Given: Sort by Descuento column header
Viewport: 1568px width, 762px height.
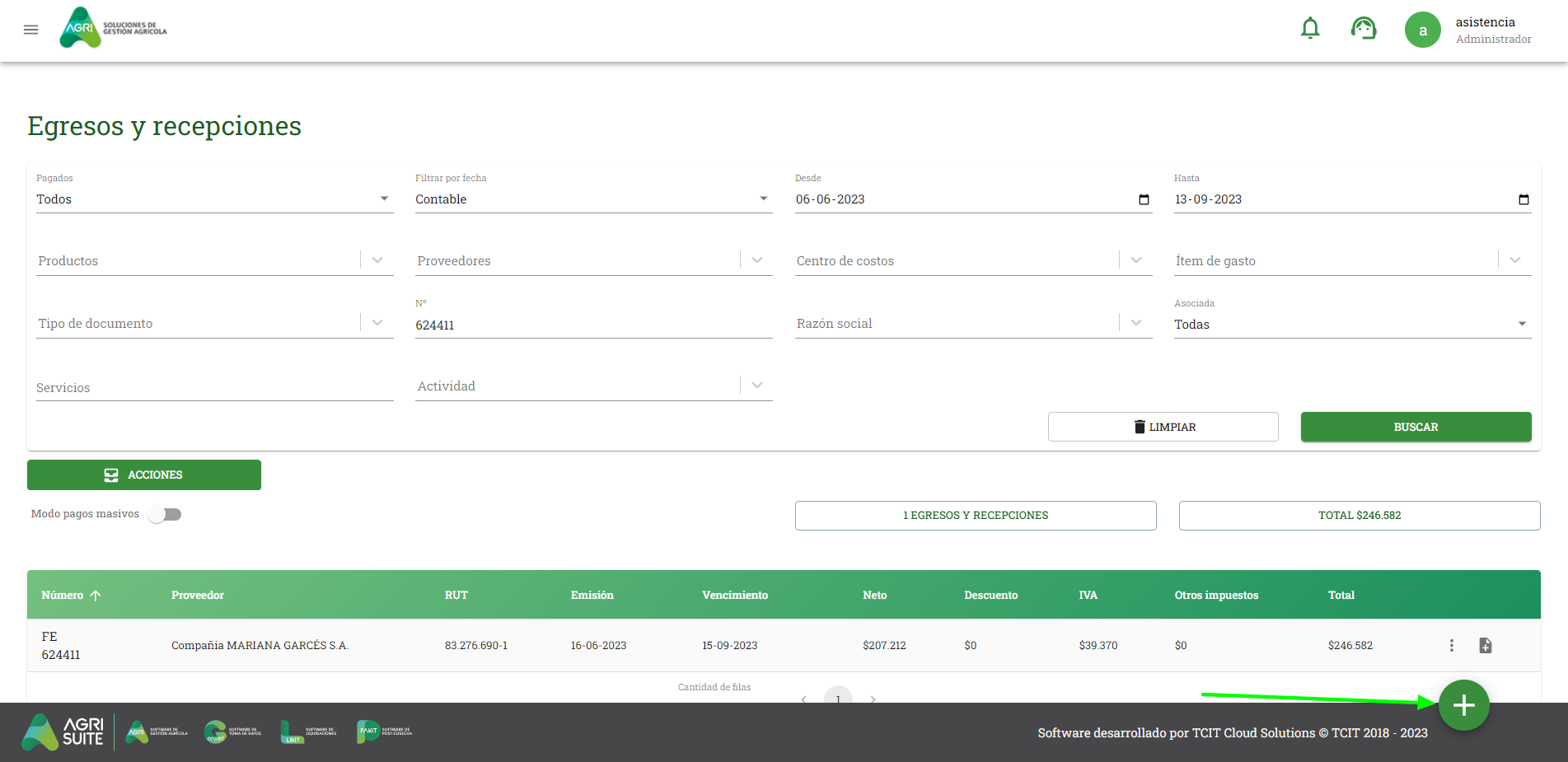Looking at the screenshot, I should point(991,595).
